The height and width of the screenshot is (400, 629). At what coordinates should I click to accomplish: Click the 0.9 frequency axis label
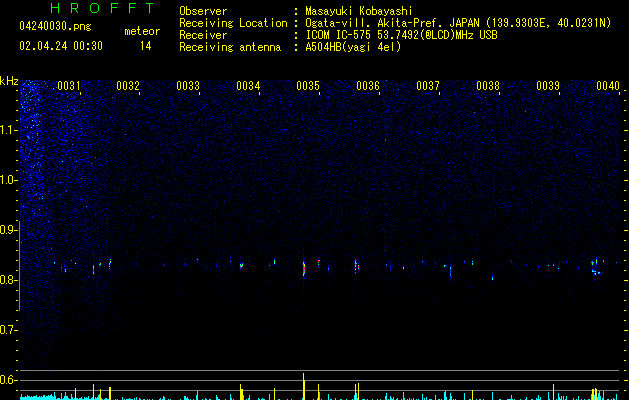click(8, 230)
